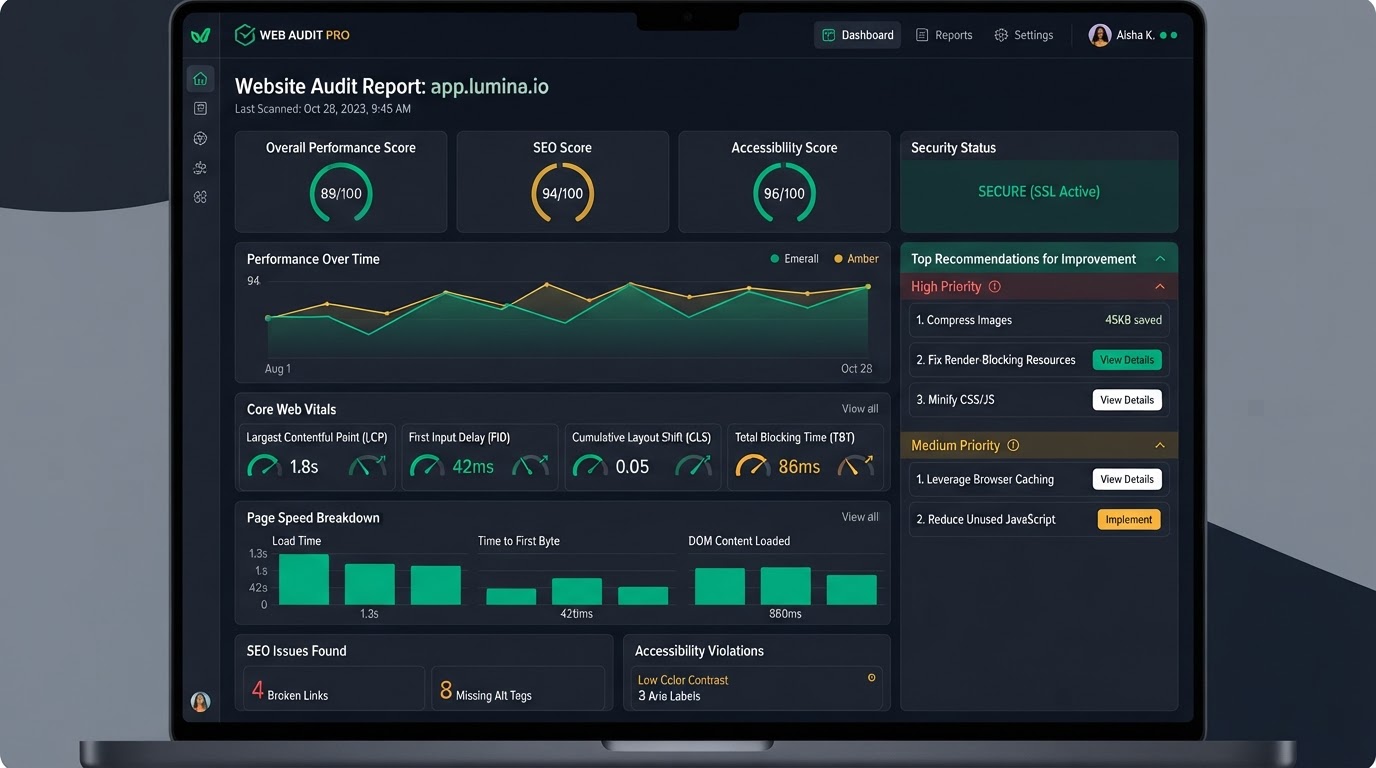Click the Overall Performance Score 89/100 ring
The image size is (1376, 768).
coord(341,193)
